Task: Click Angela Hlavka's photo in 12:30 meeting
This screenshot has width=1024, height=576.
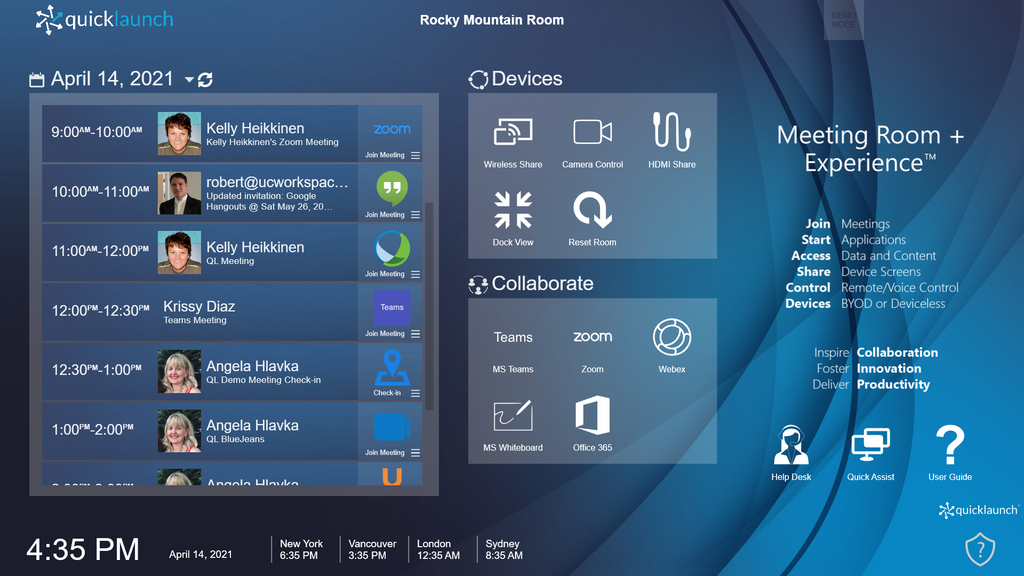Action: click(179, 372)
